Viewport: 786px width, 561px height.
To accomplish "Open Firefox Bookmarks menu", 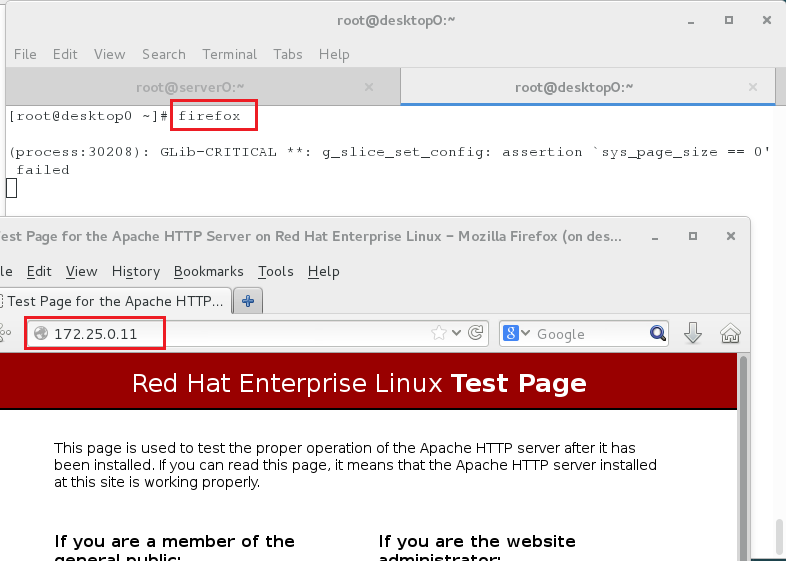I will point(209,271).
